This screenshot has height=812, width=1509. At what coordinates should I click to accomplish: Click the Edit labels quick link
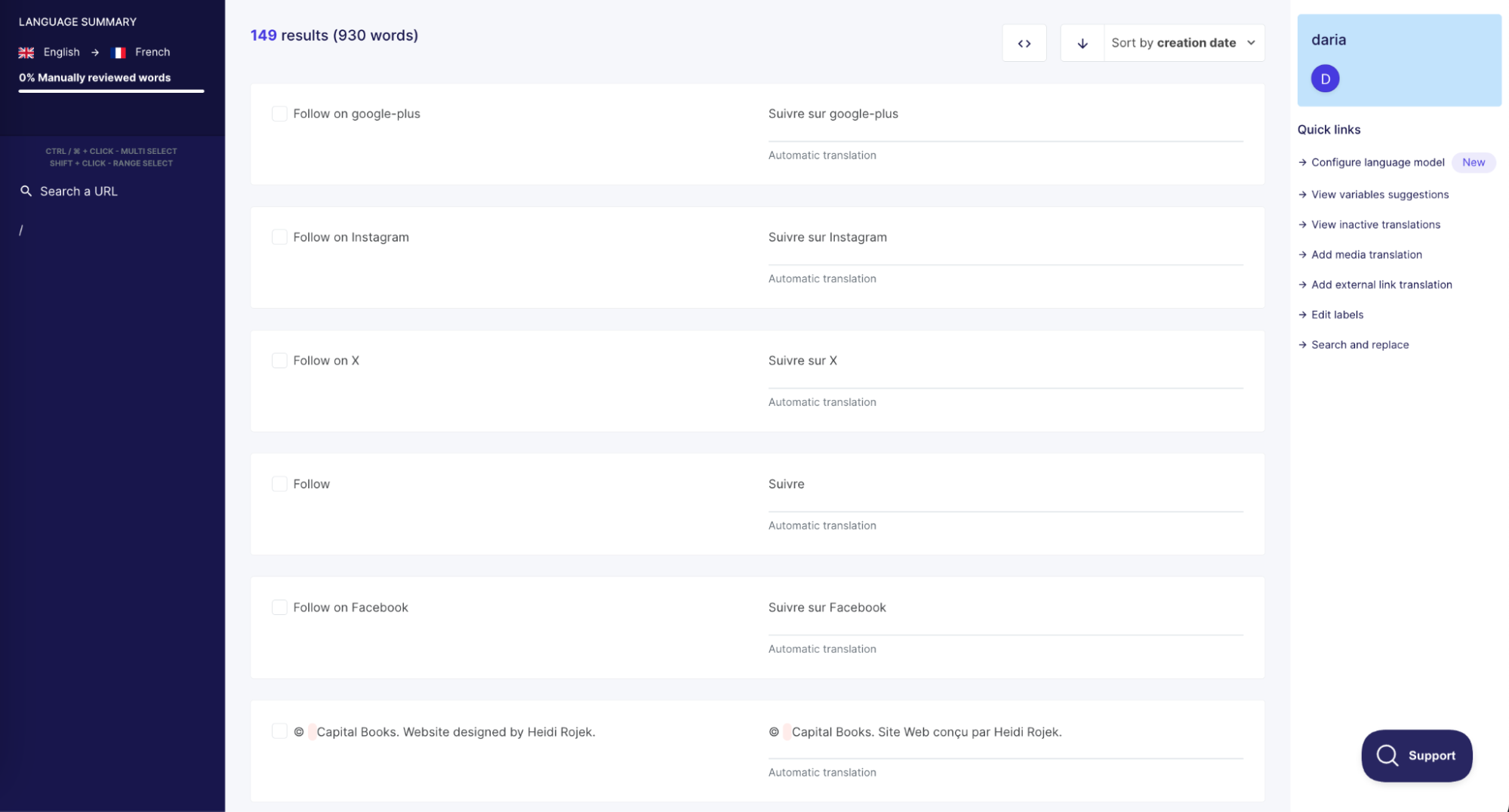(1337, 315)
